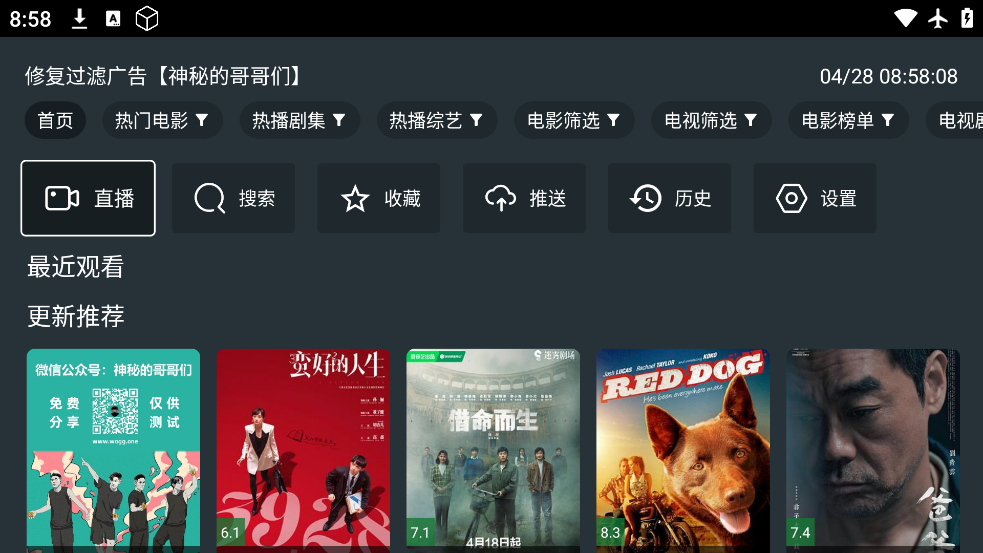Tap the Wi-Fi status icon
983x553 pixels.
(905, 18)
